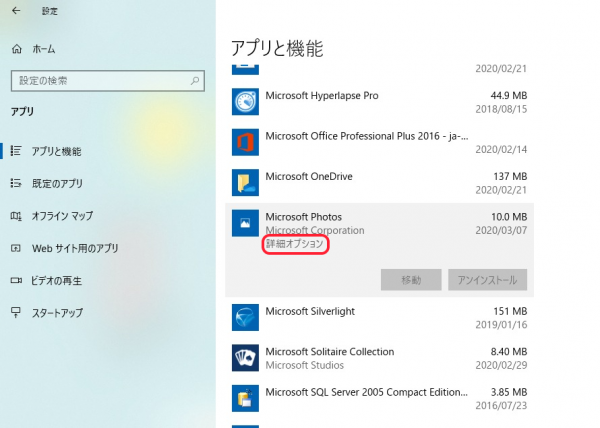This screenshot has width=600, height=428.
Task: Click the Microsoft SQL Server Compact icon
Action: [245, 398]
